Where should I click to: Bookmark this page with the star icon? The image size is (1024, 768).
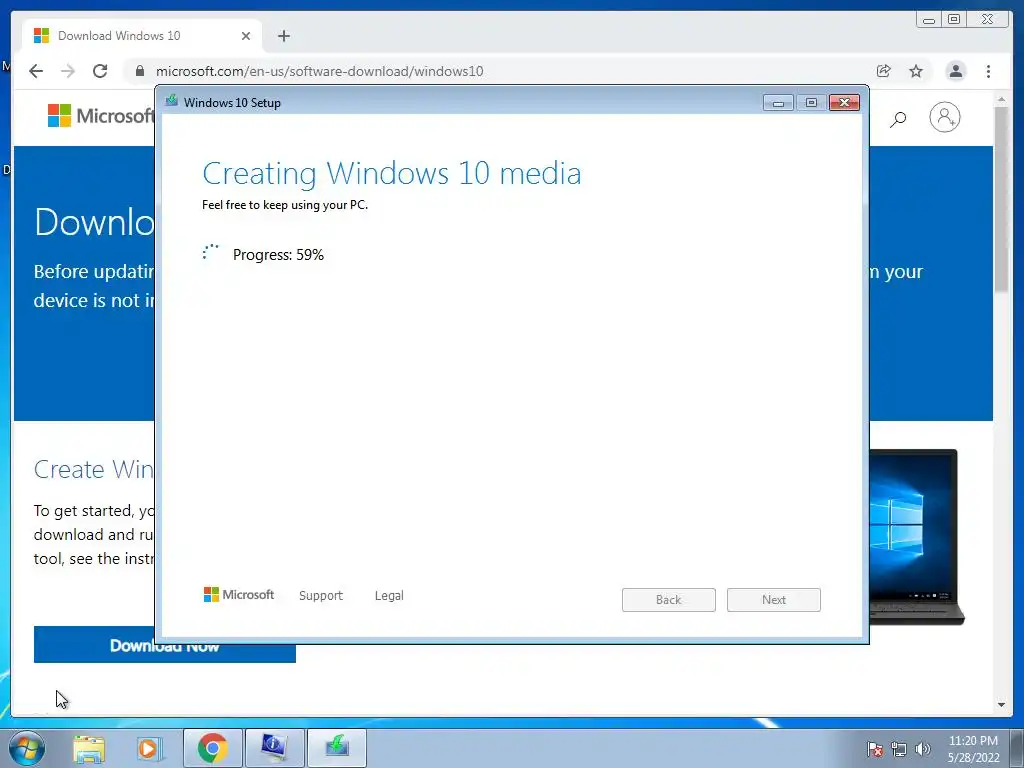[x=916, y=71]
